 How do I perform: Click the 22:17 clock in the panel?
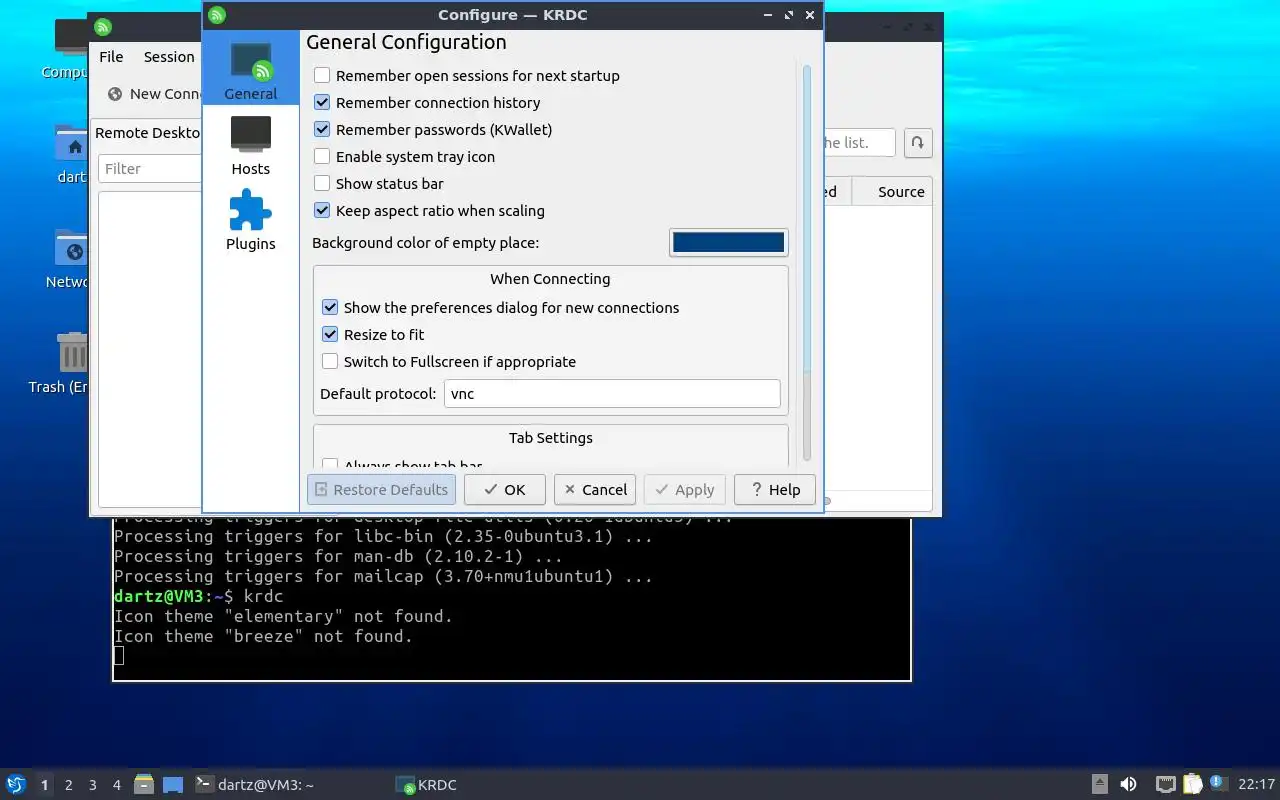click(1257, 785)
